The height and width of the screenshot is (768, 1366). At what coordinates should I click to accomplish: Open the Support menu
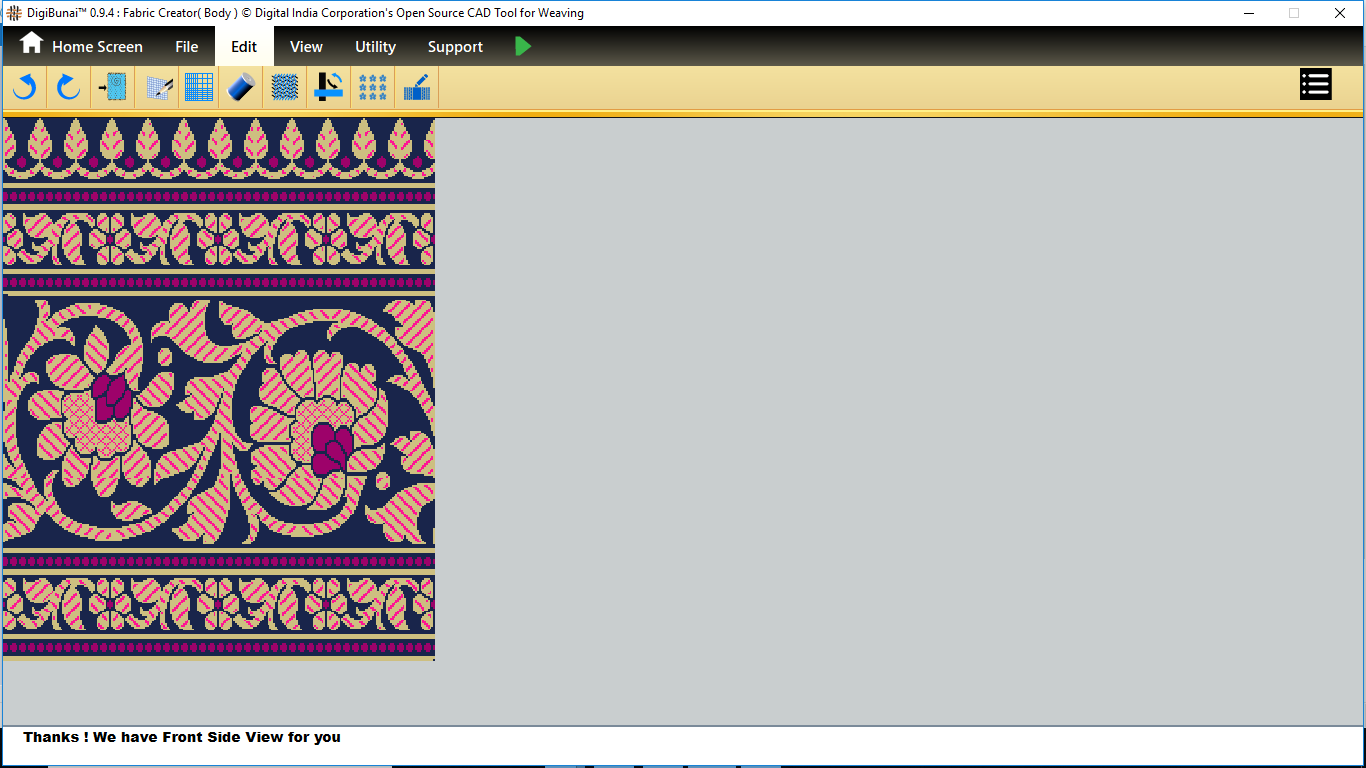tap(455, 46)
